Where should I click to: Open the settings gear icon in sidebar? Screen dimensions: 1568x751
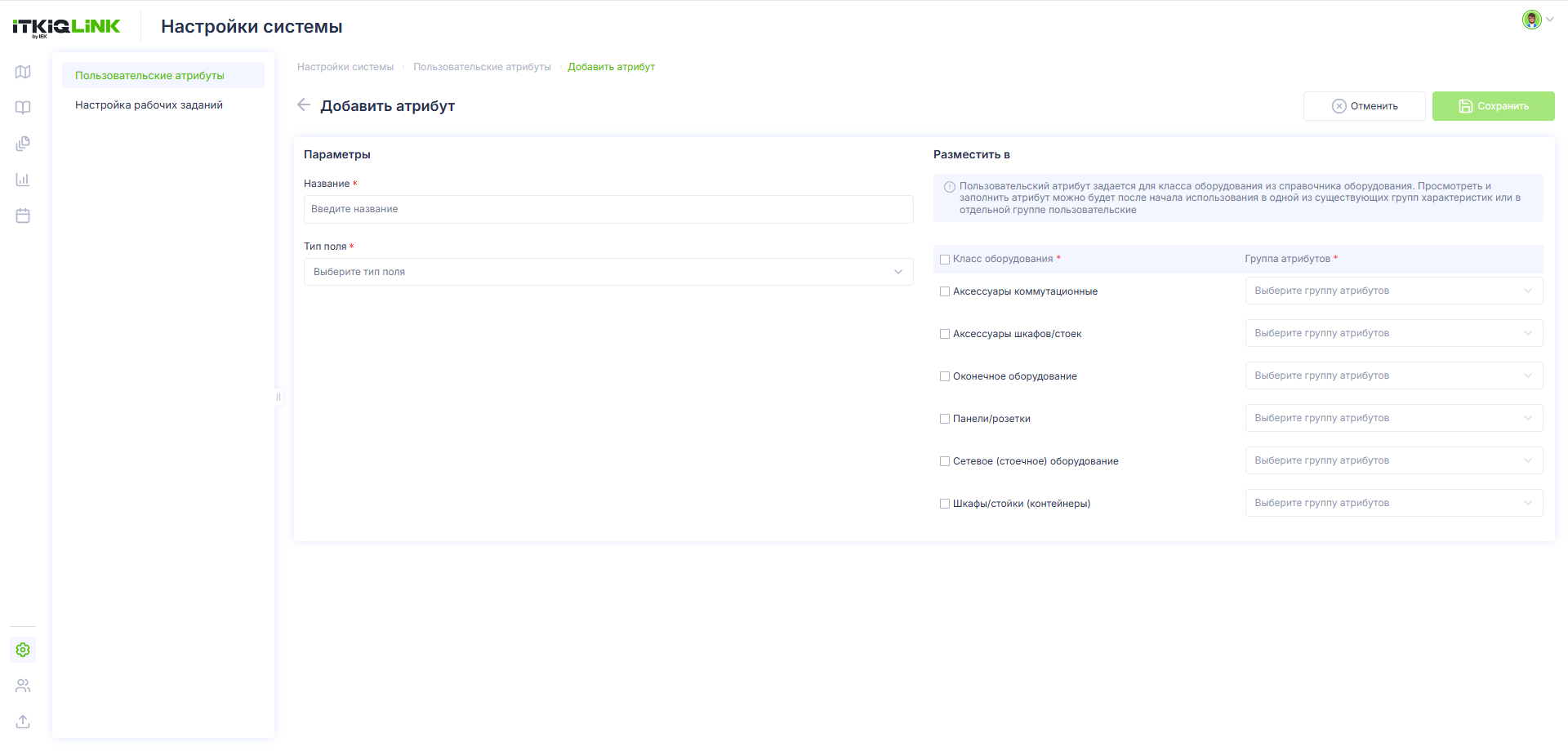pyautogui.click(x=23, y=650)
